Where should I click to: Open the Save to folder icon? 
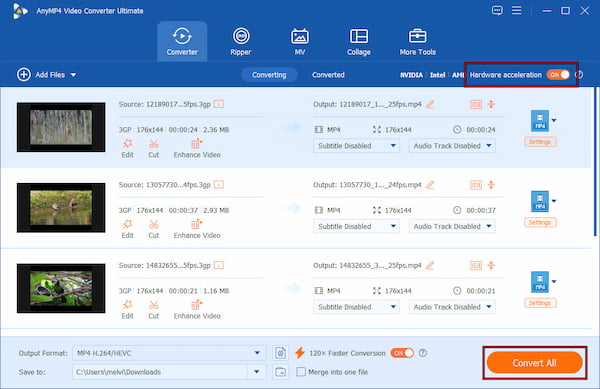pyautogui.click(x=280, y=371)
